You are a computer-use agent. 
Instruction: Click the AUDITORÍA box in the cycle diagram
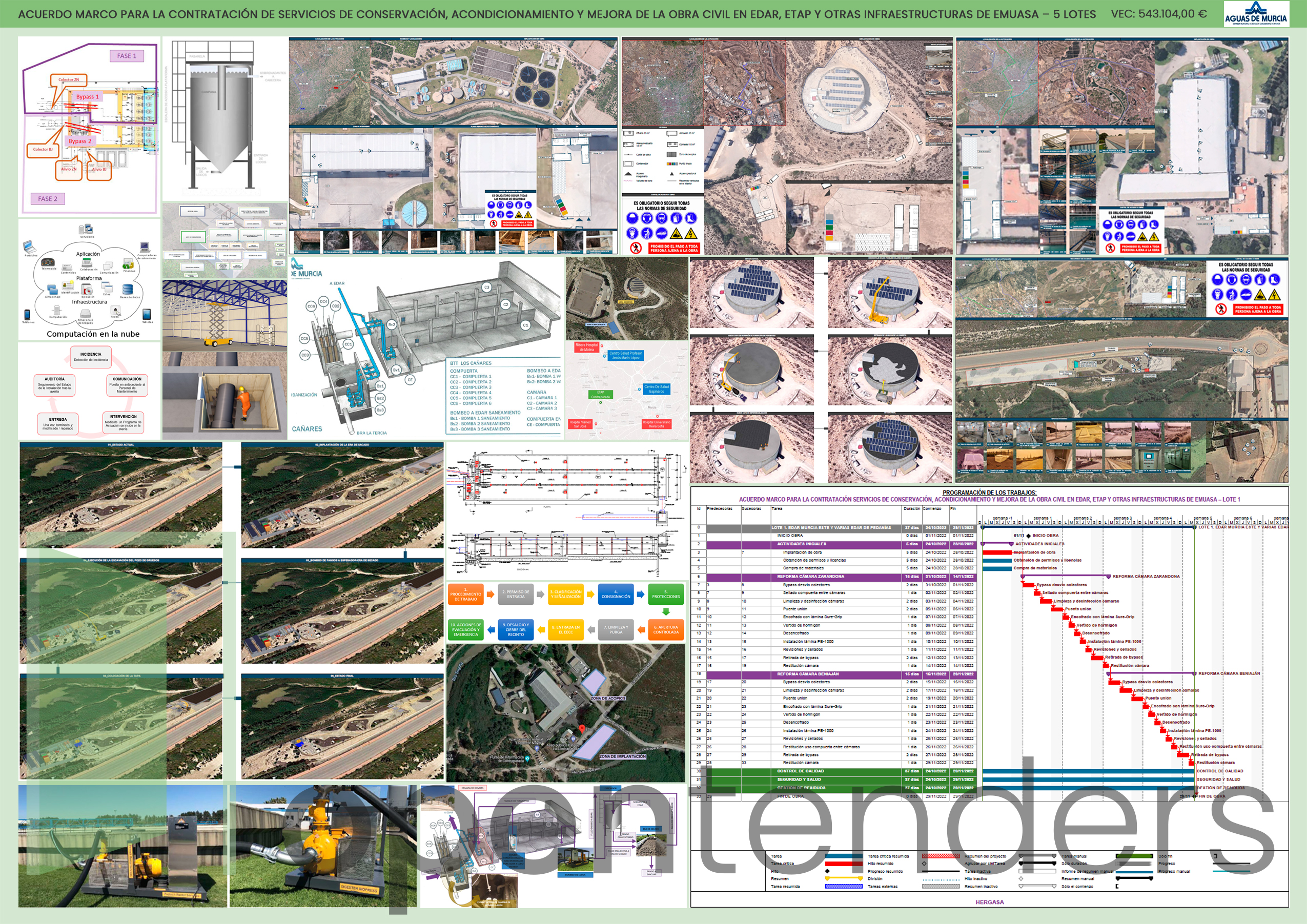click(55, 385)
